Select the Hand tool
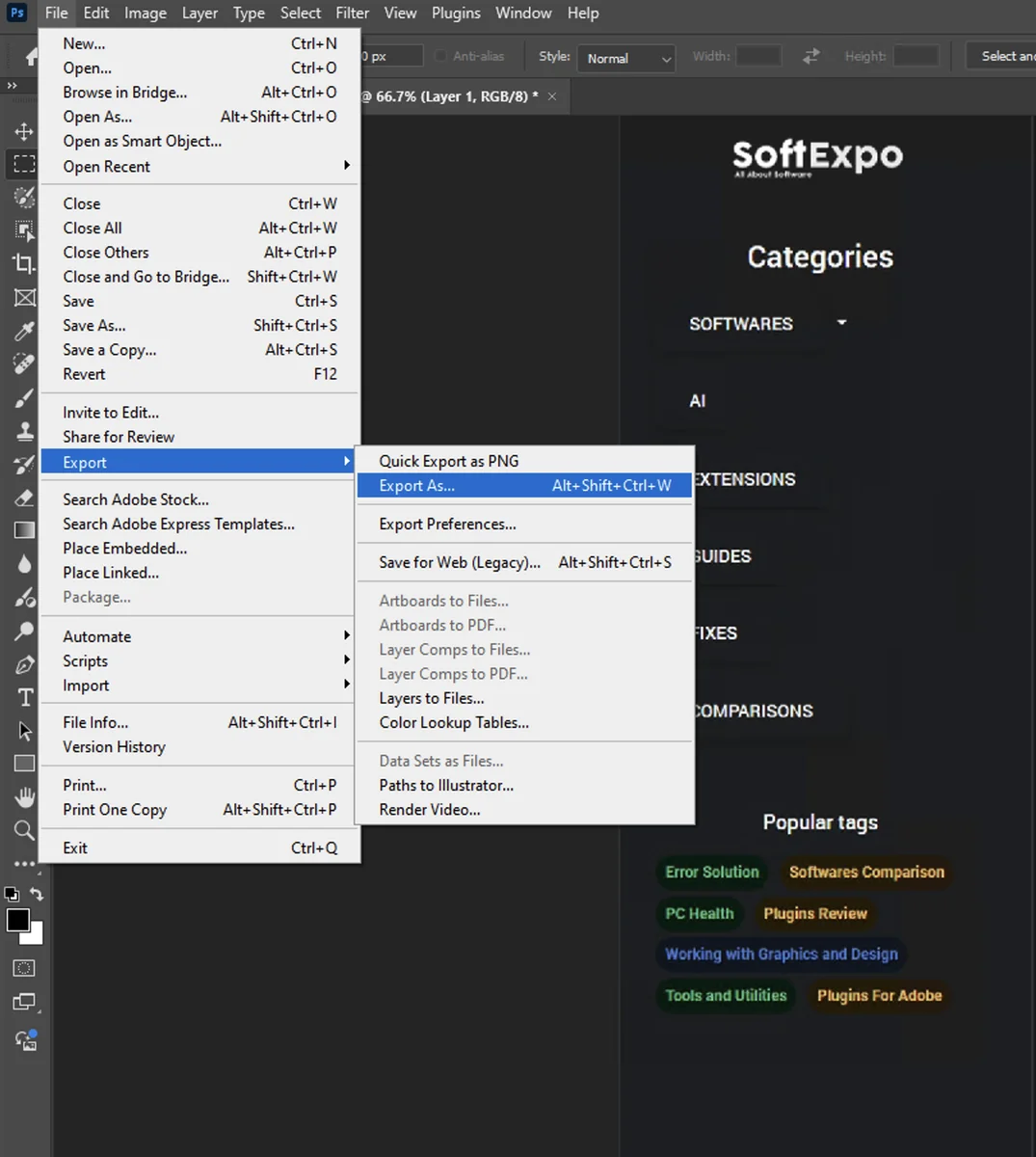Image resolution: width=1036 pixels, height=1157 pixels. (x=23, y=796)
